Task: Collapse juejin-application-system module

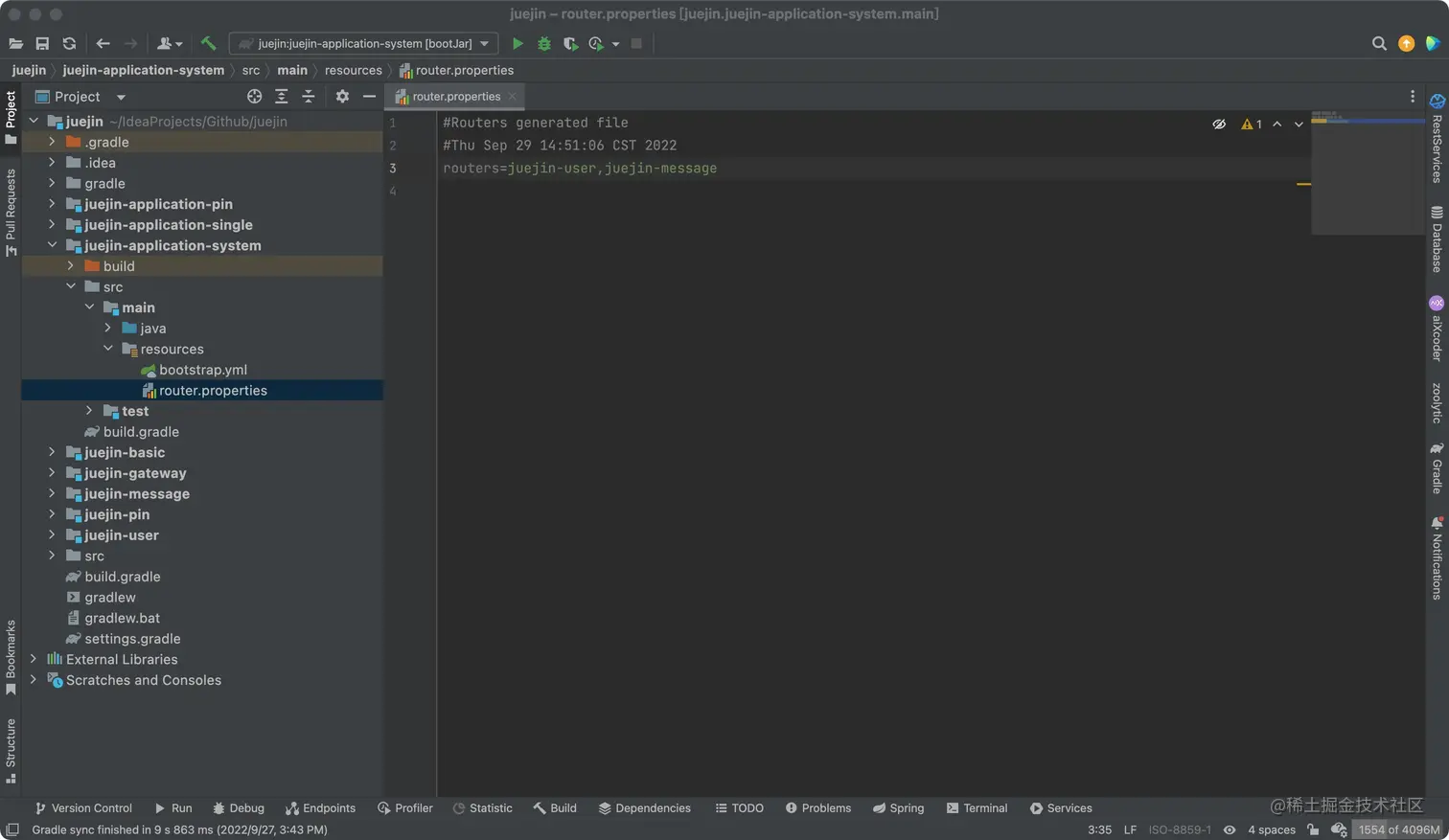Action: [52, 245]
